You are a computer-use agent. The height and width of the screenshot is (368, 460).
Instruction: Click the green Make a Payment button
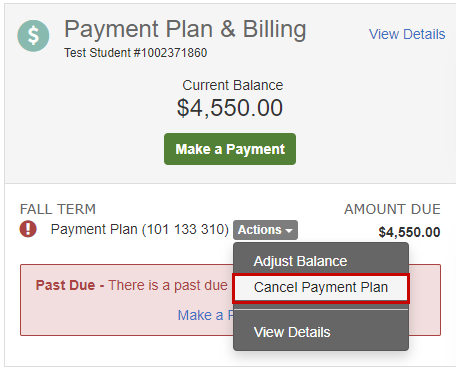coord(230,149)
